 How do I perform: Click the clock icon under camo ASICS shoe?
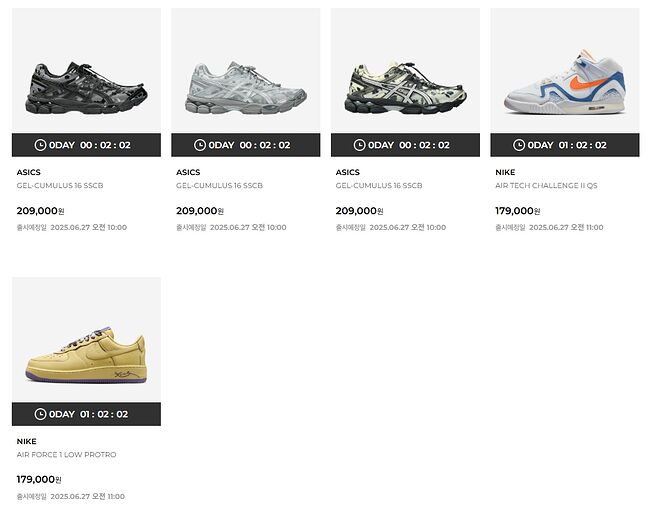[x=359, y=145]
